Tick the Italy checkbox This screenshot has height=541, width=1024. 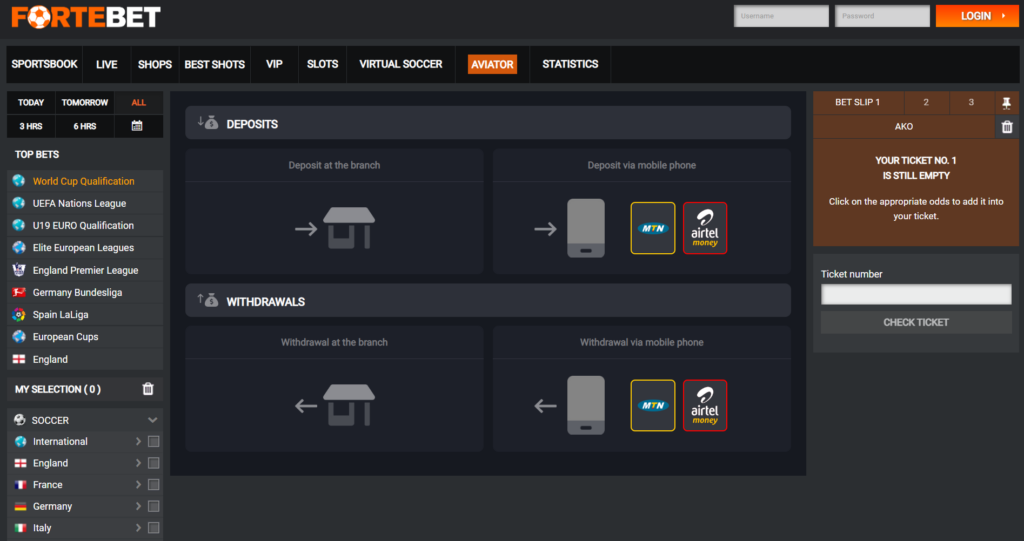(153, 528)
